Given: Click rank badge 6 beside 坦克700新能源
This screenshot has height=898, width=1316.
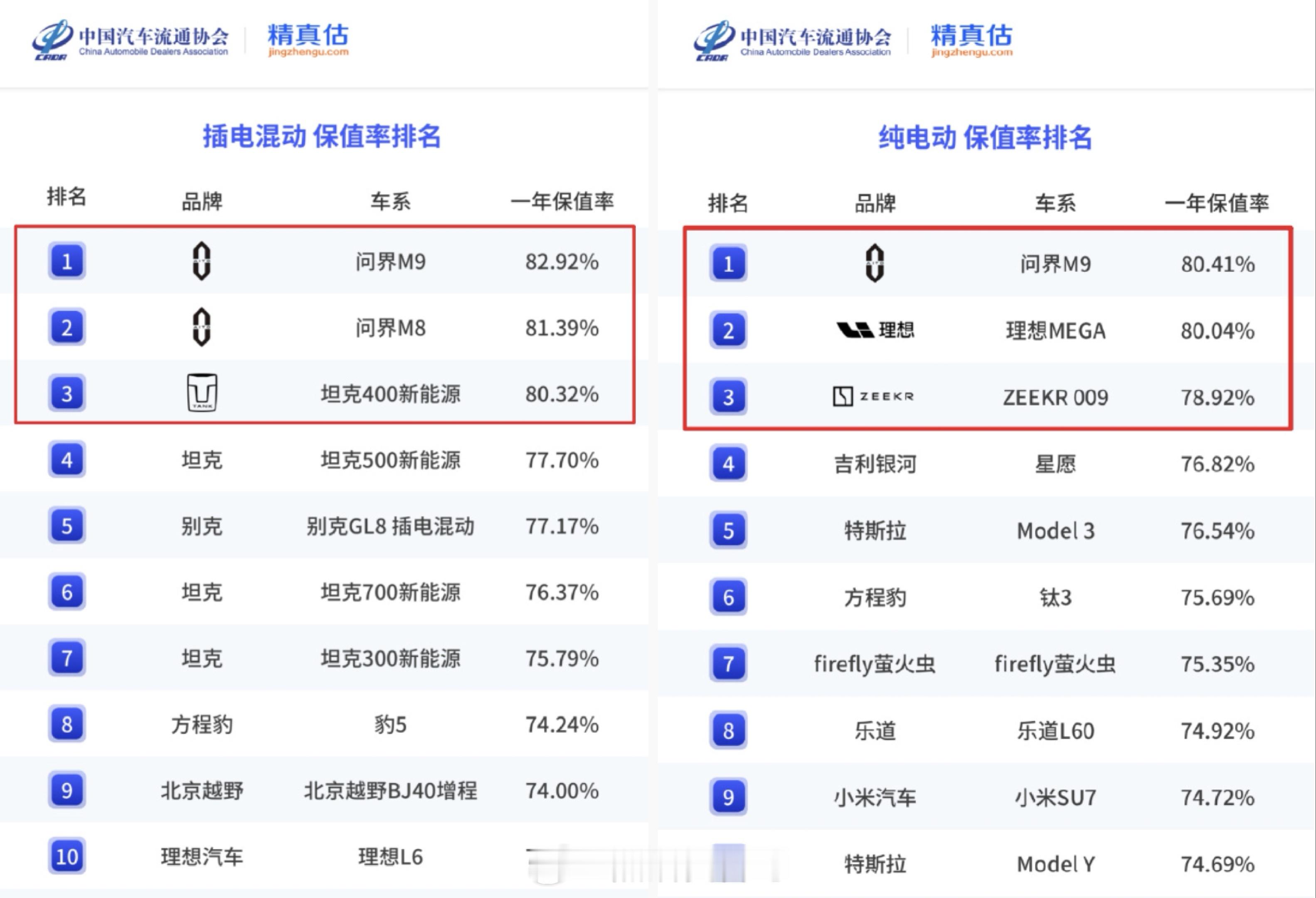Looking at the screenshot, I should tap(67, 592).
